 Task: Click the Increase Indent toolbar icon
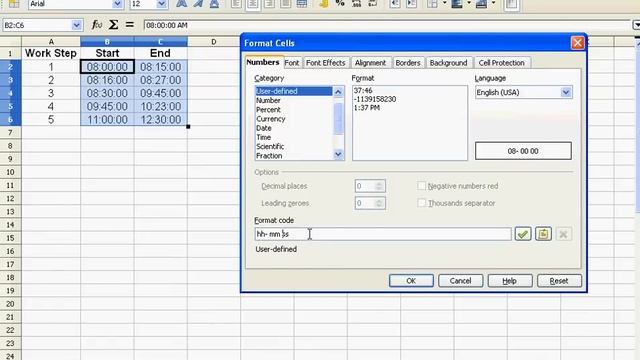click(x=411, y=4)
